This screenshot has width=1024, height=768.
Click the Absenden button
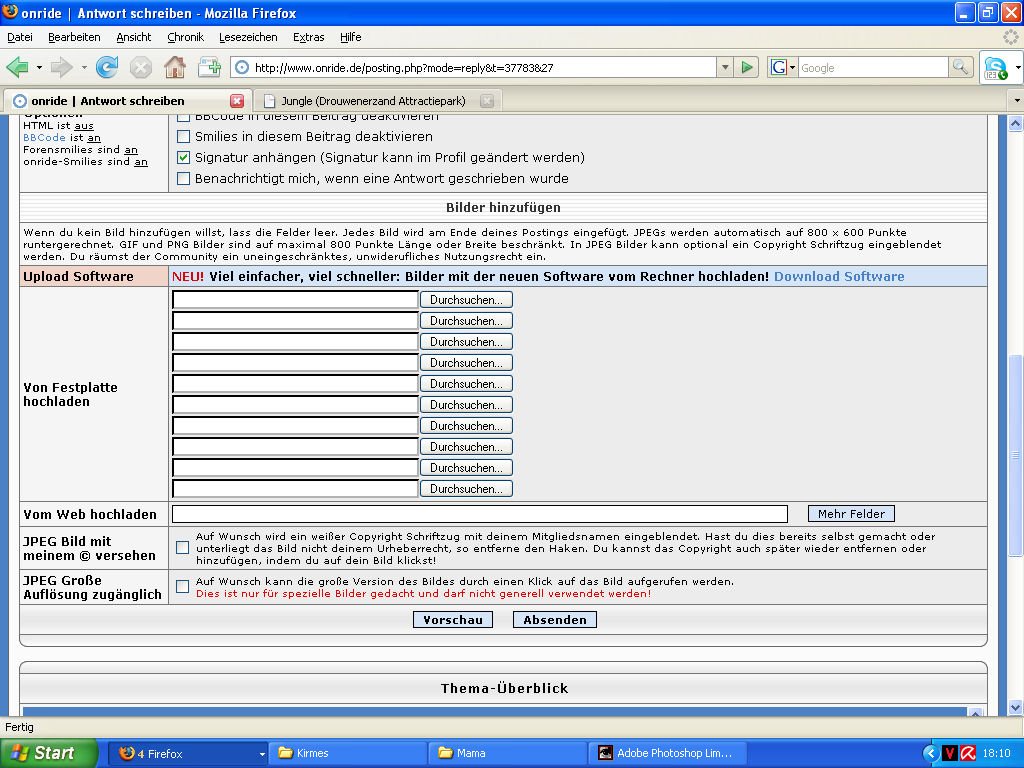pos(554,619)
